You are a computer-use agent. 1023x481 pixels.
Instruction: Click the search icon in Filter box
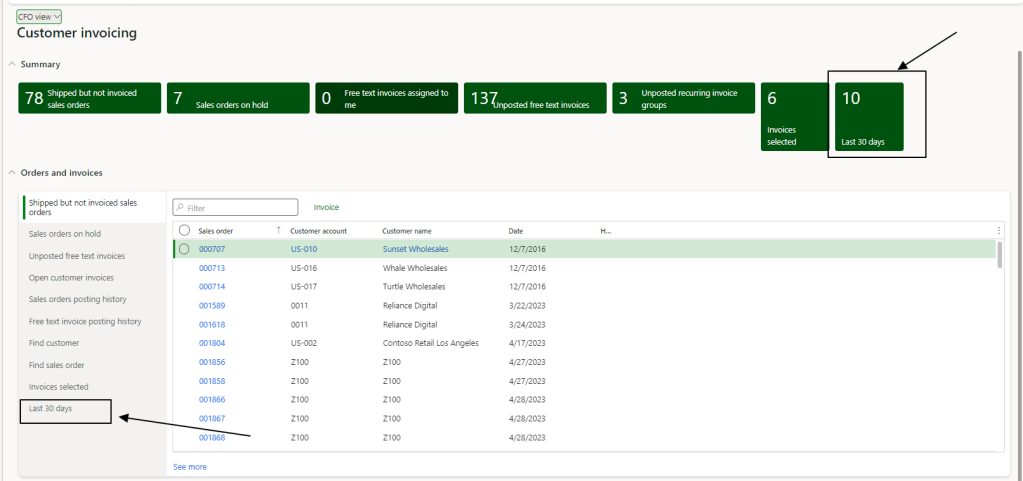point(180,208)
